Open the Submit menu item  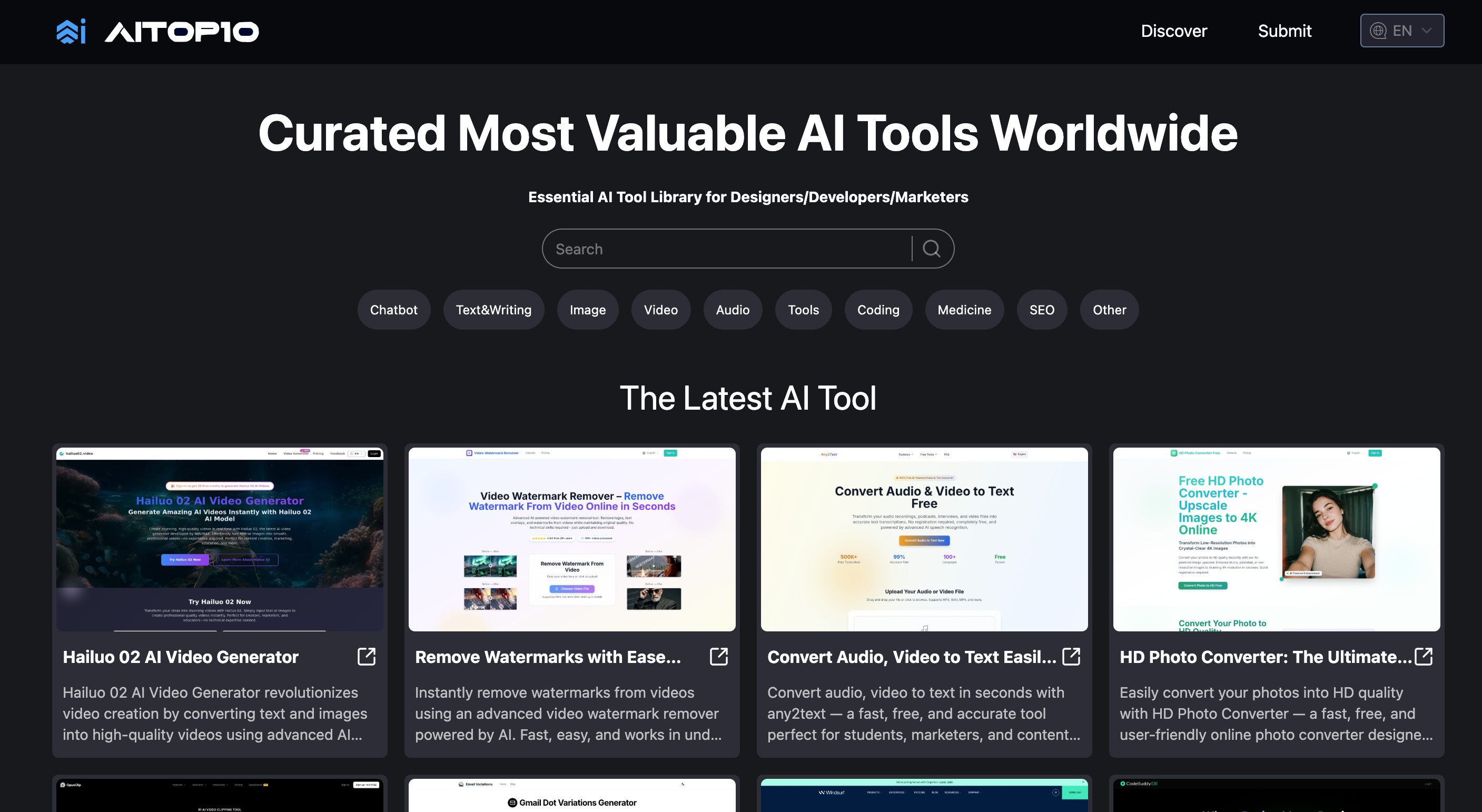click(x=1284, y=31)
